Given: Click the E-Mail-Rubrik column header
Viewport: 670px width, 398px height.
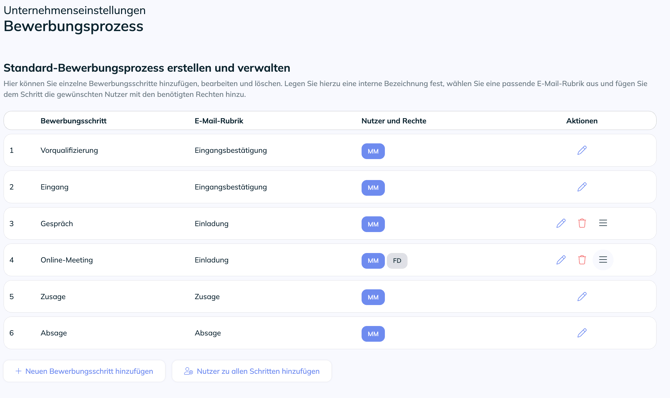Looking at the screenshot, I should tap(219, 121).
